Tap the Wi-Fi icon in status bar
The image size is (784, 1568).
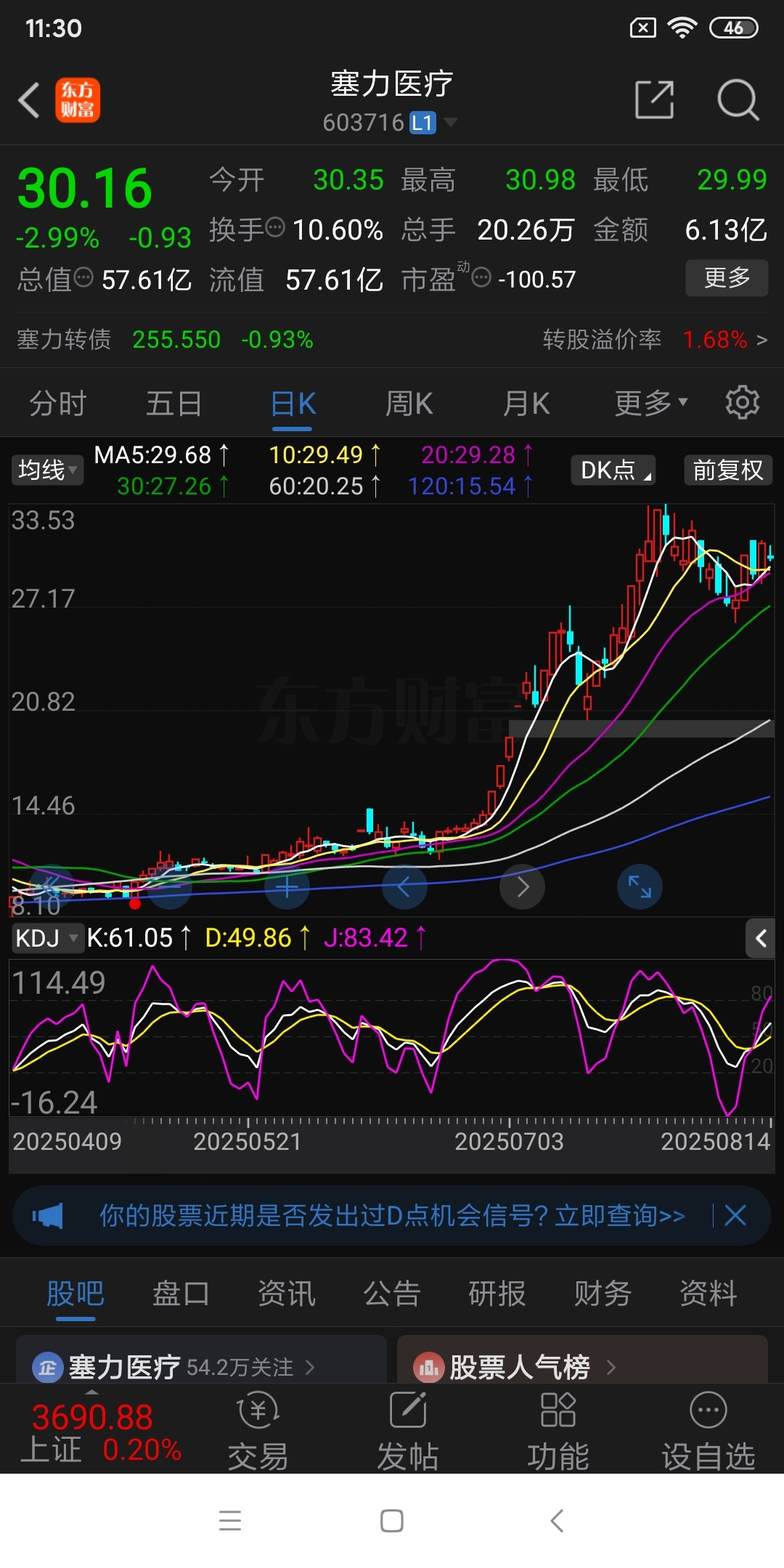click(682, 28)
